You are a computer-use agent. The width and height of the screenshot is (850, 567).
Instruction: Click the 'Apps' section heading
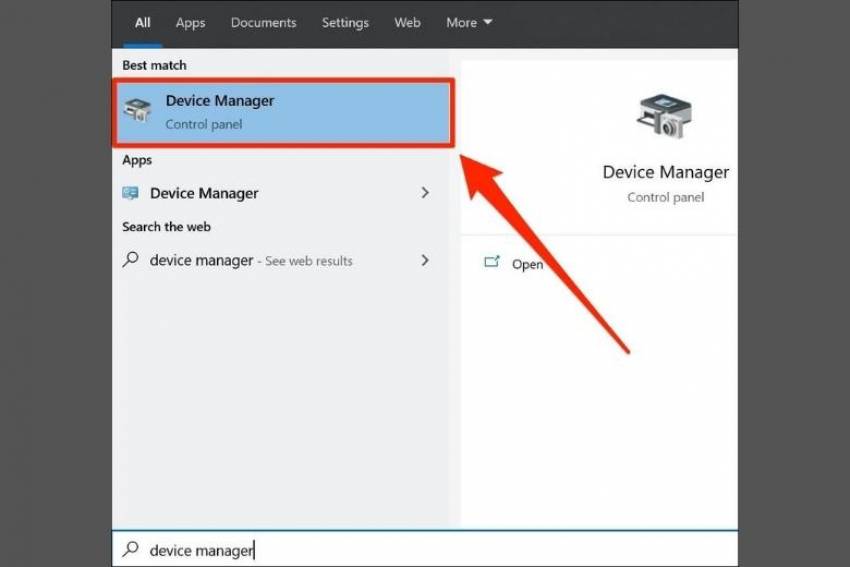point(137,160)
